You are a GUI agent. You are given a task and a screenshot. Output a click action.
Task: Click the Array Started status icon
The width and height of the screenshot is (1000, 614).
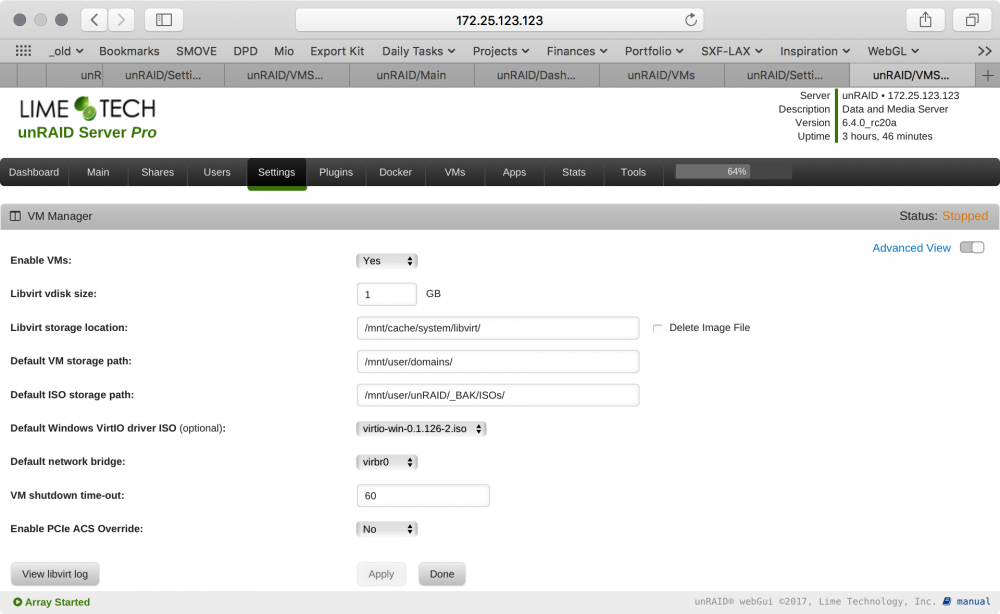pyautogui.click(x=17, y=602)
